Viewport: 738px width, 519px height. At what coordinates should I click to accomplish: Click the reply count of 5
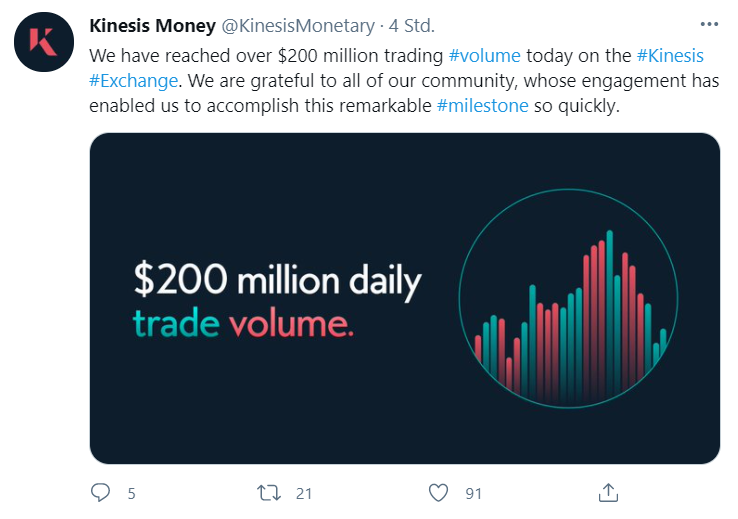pos(131,493)
